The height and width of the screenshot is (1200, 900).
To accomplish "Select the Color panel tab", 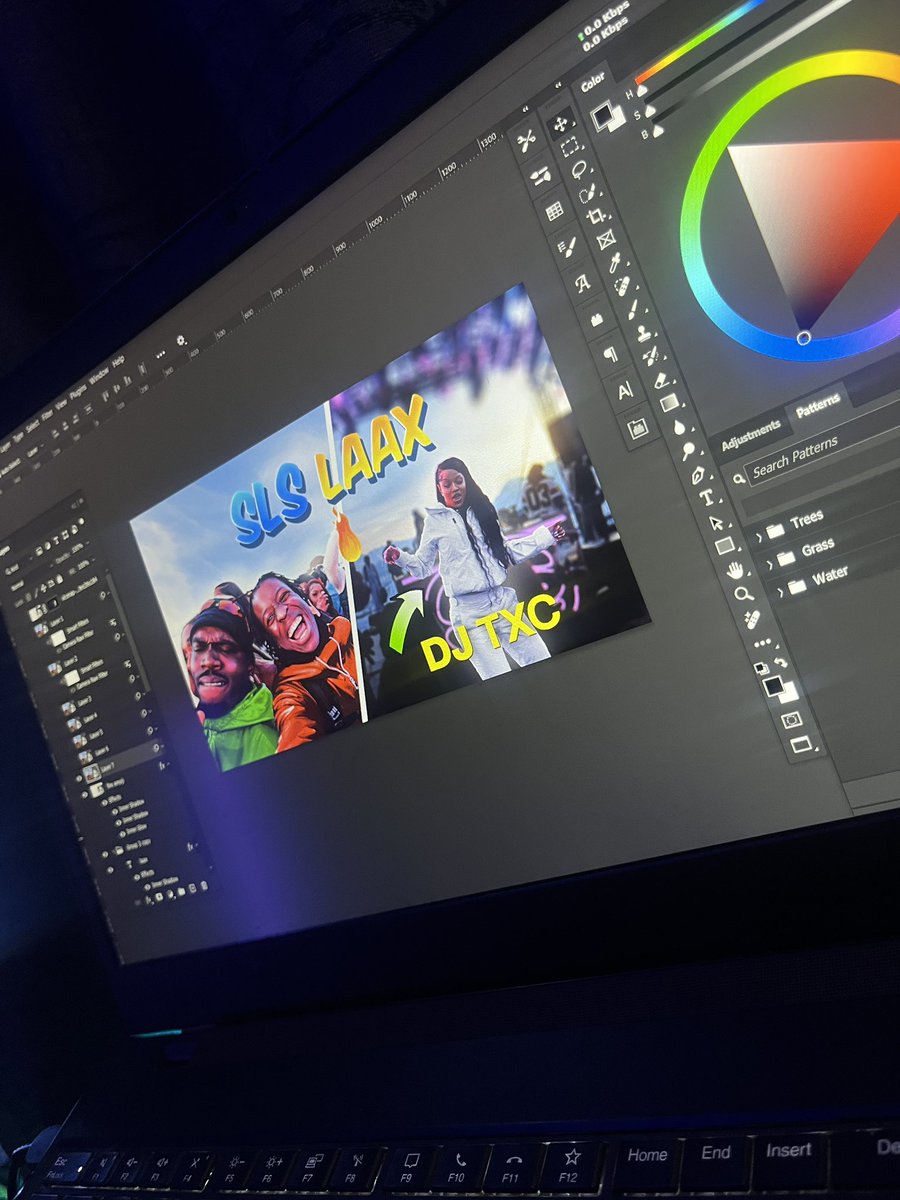I will tap(594, 82).
